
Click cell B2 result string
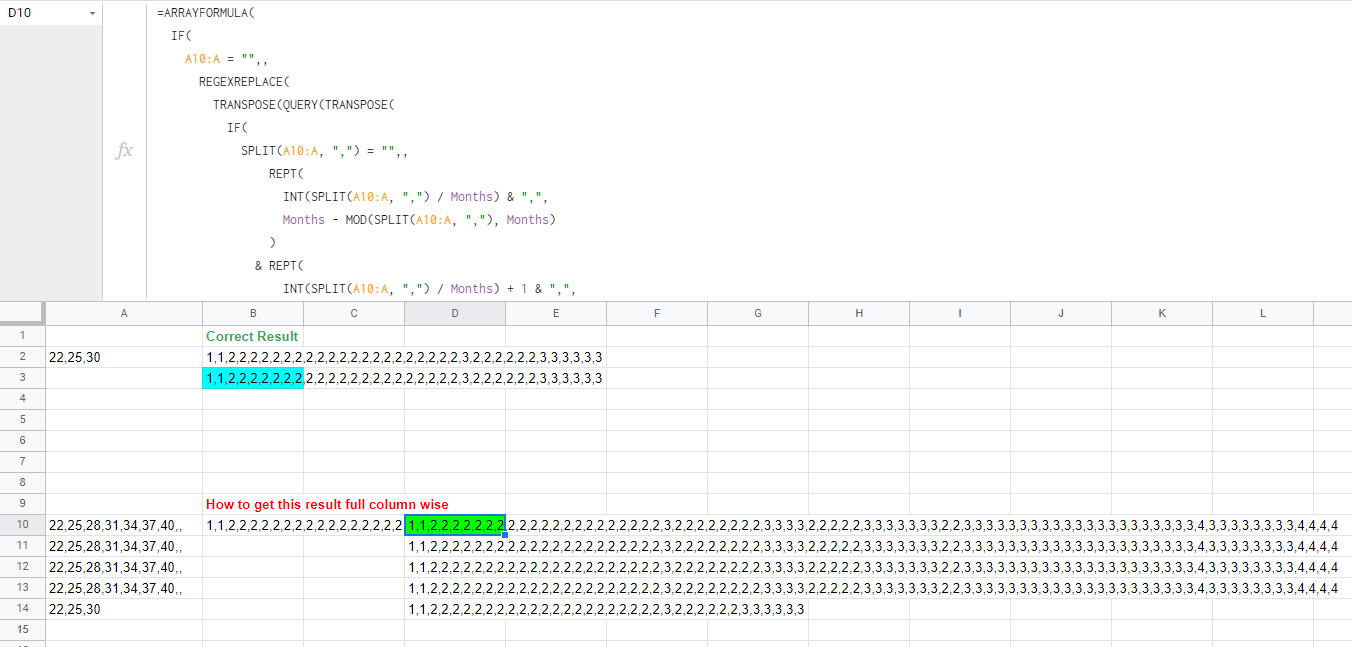[404, 357]
